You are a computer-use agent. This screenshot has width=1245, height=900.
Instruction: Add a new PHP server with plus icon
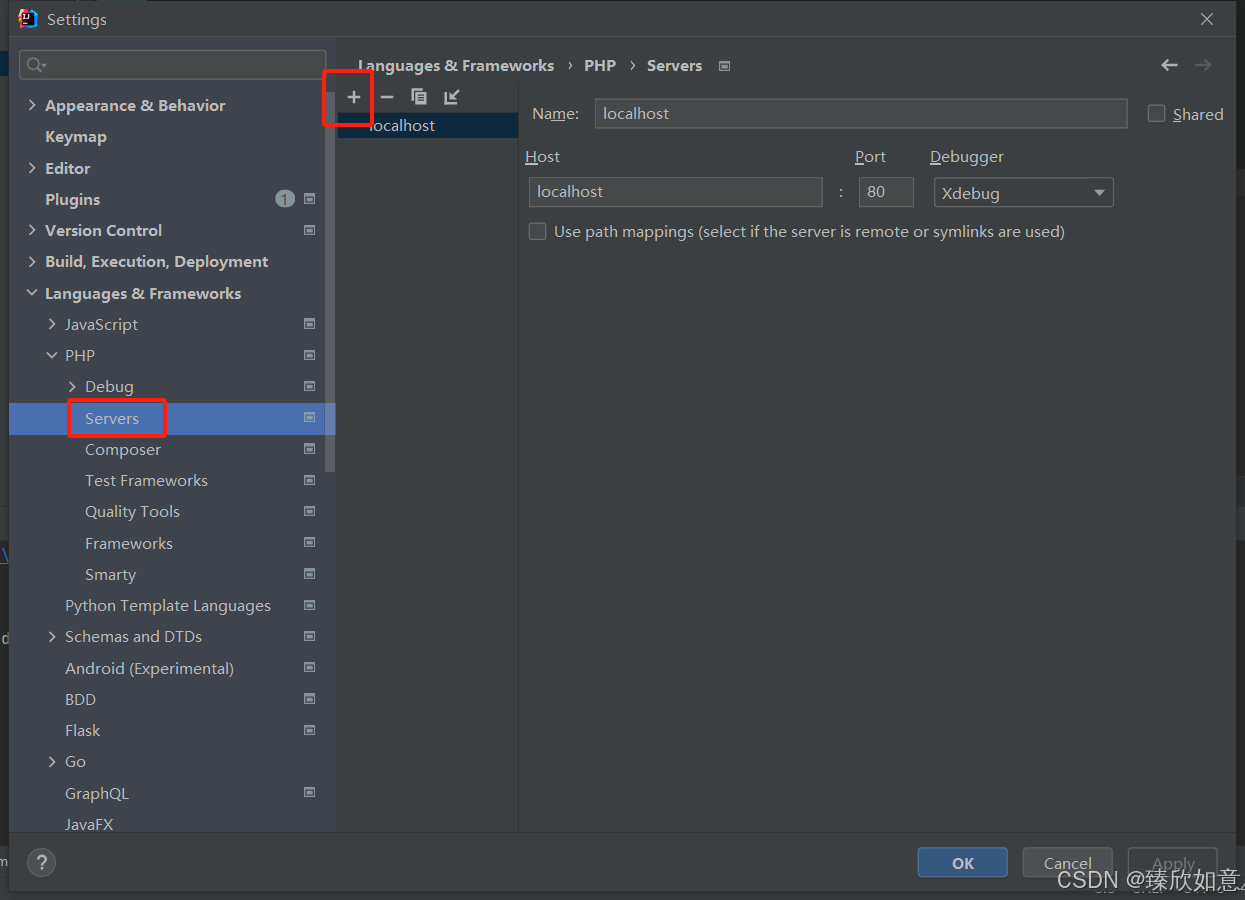(352, 97)
